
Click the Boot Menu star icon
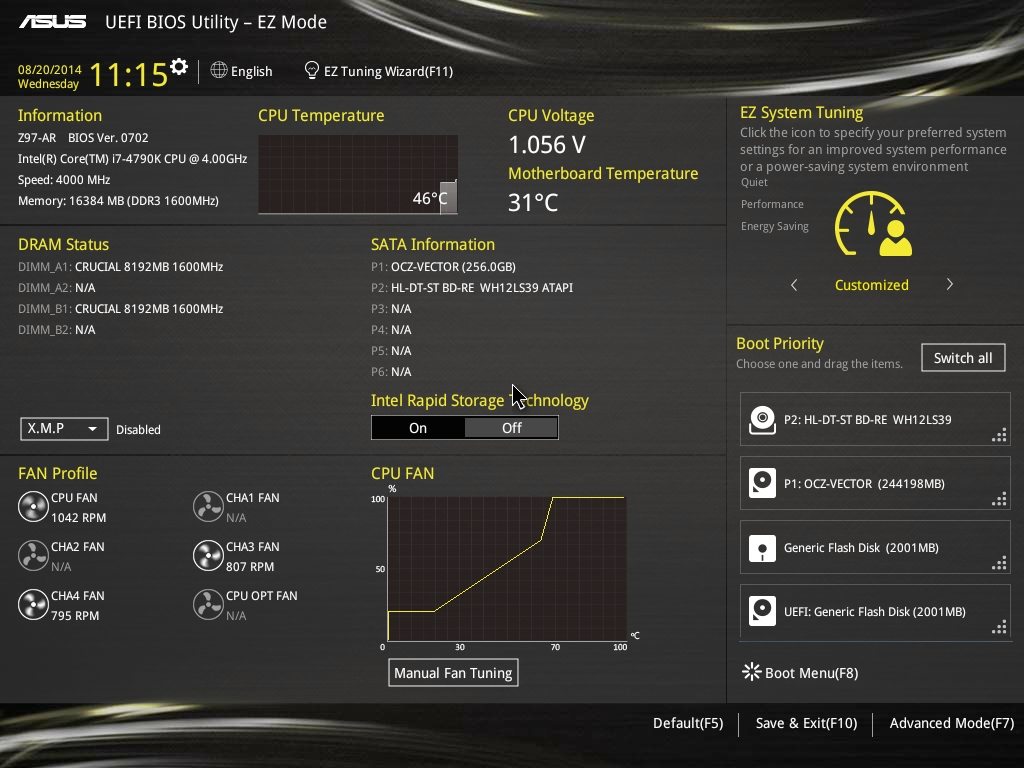(752, 671)
